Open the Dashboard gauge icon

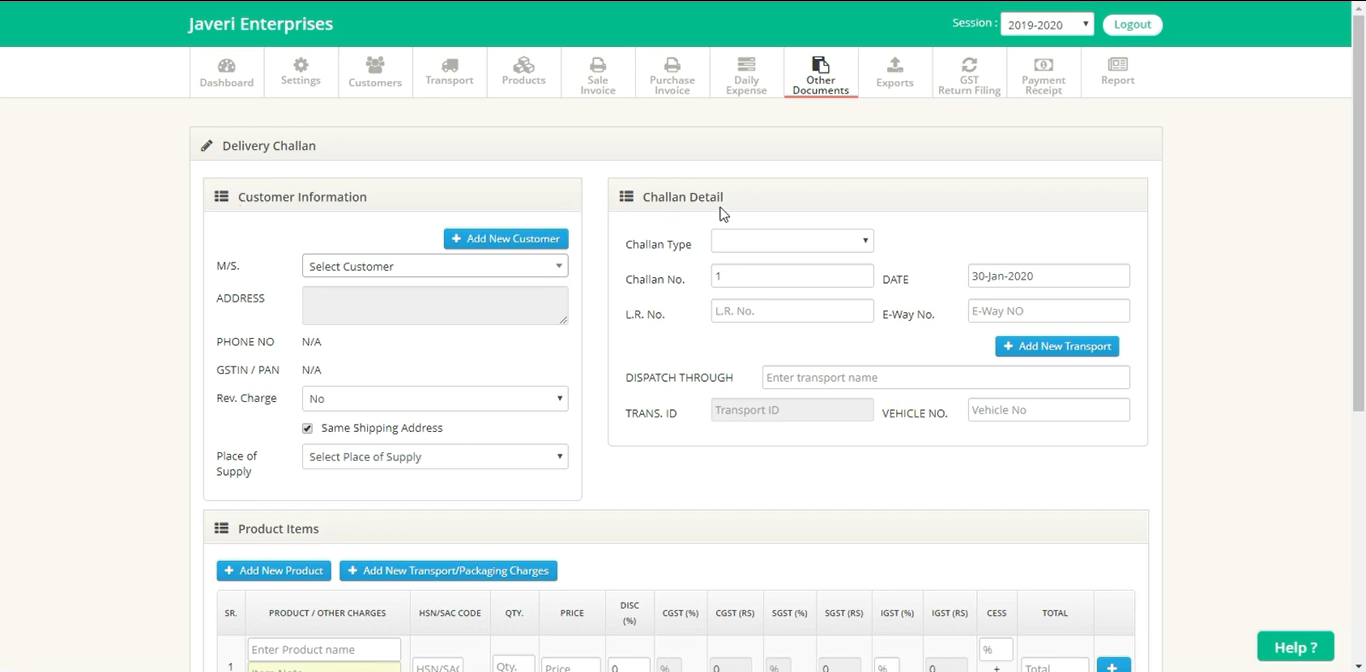pyautogui.click(x=226, y=66)
